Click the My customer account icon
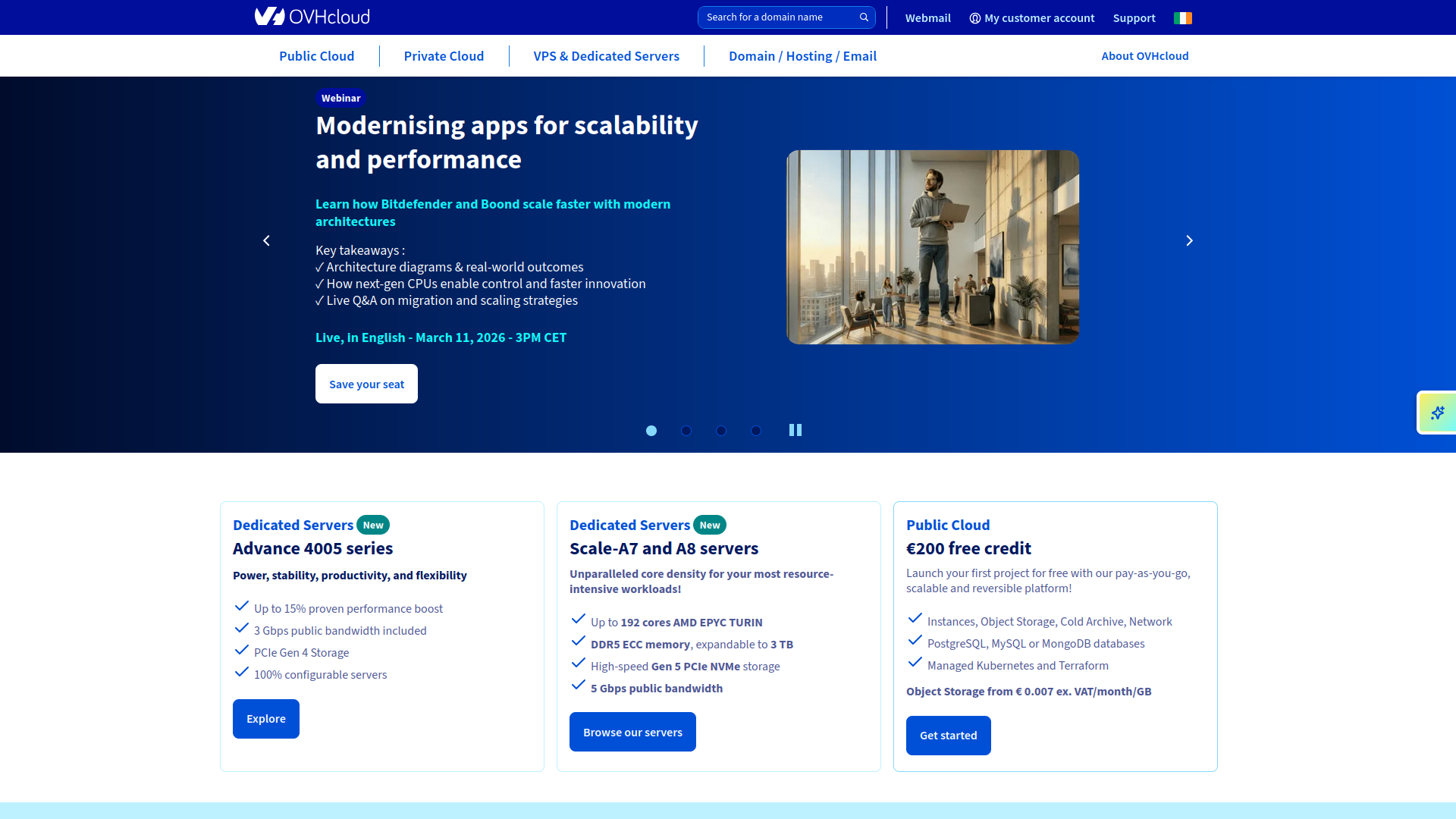Image resolution: width=1456 pixels, height=819 pixels. (975, 17)
